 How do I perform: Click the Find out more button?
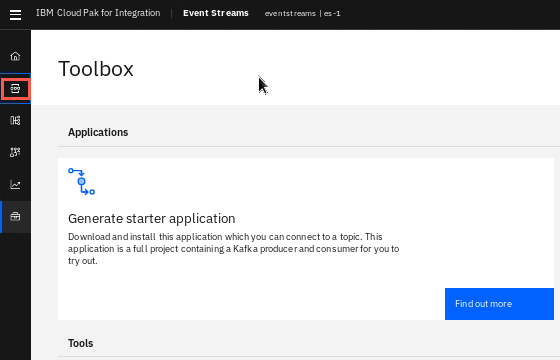pos(499,304)
